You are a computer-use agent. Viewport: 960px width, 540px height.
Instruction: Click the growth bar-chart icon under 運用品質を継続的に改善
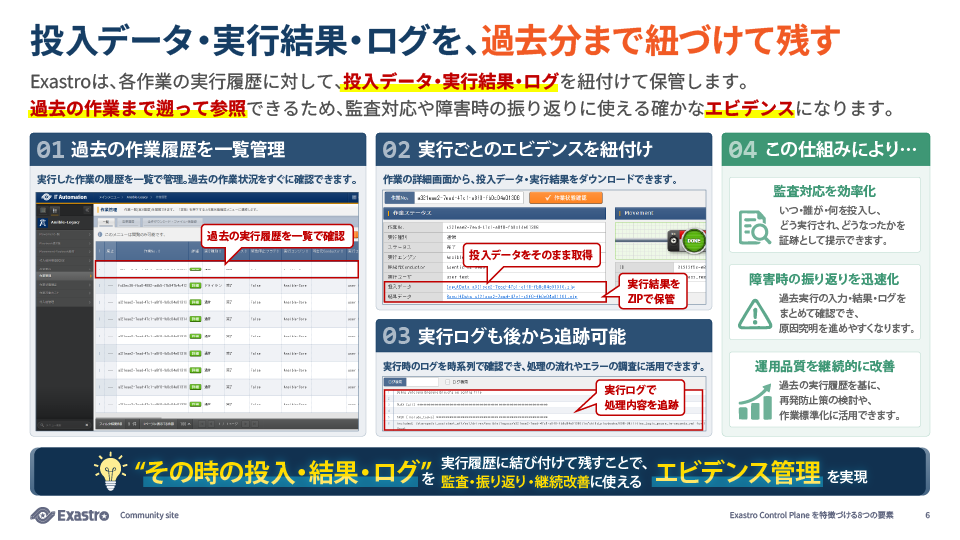tap(755, 402)
